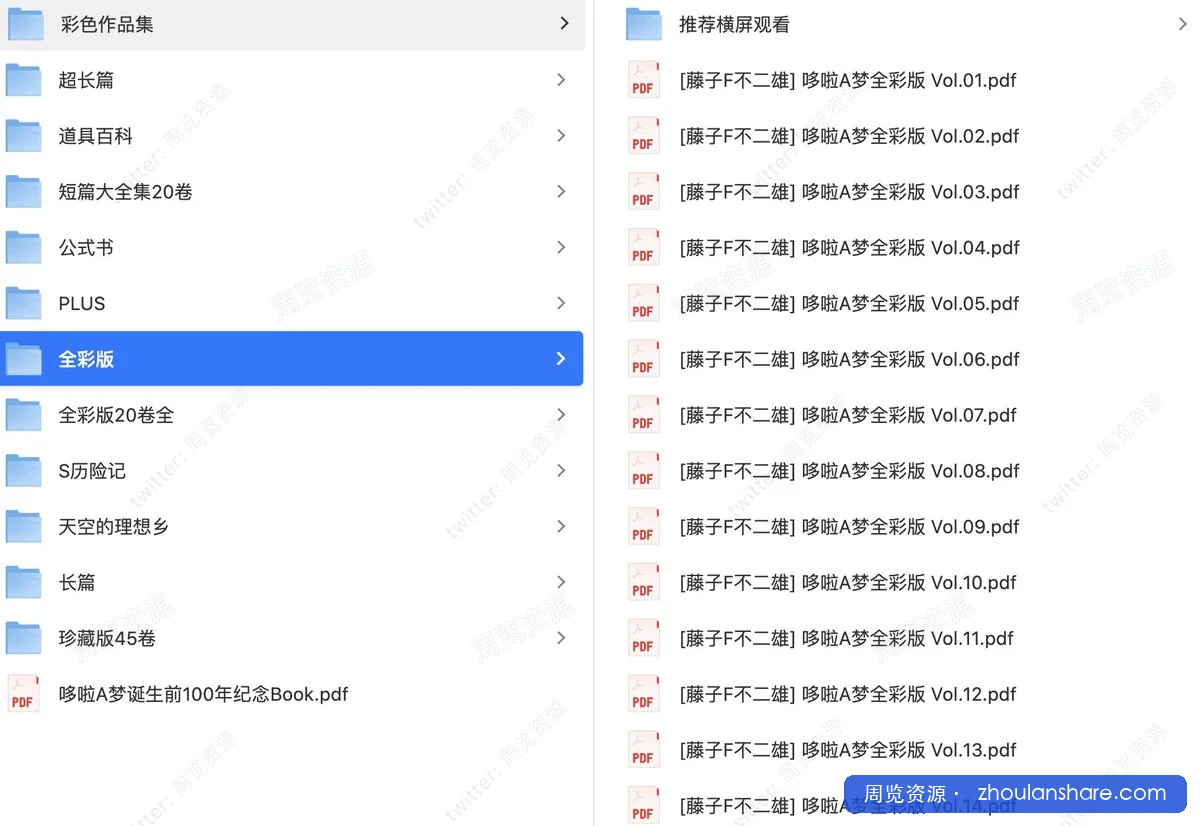Select file name 哆啦A梦全彩版 Vol.13.pdf
This screenshot has height=826, width=1200.
pos(848,750)
